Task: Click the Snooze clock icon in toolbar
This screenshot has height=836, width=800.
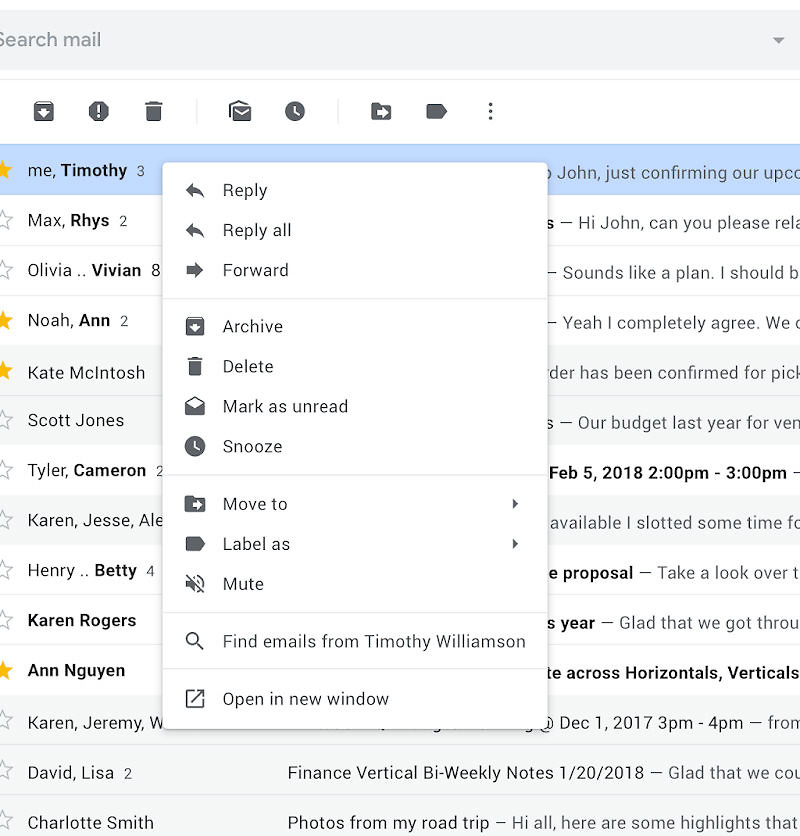Action: pos(295,112)
